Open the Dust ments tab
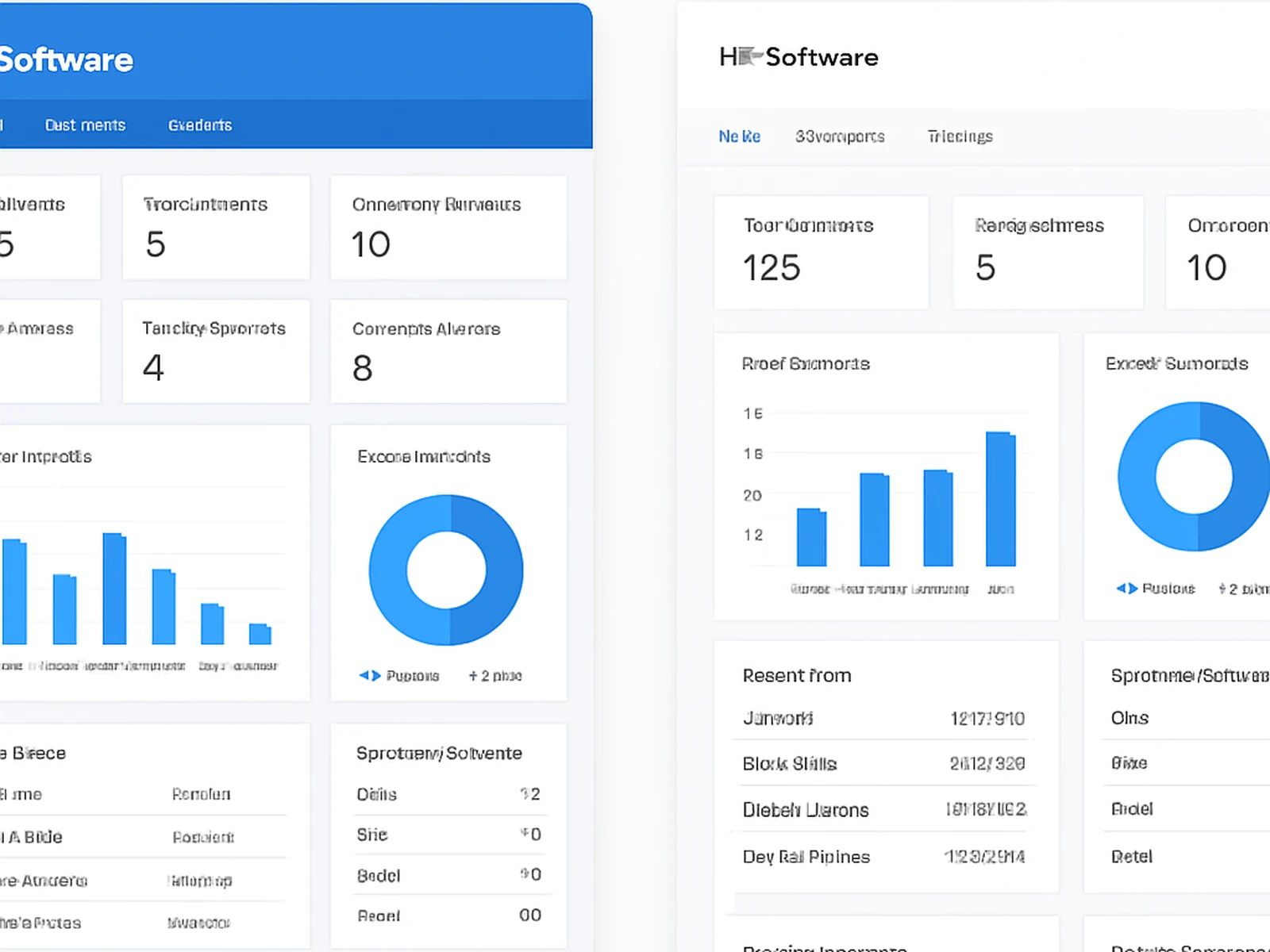This screenshot has height=952, width=1270. pyautogui.click(x=85, y=125)
